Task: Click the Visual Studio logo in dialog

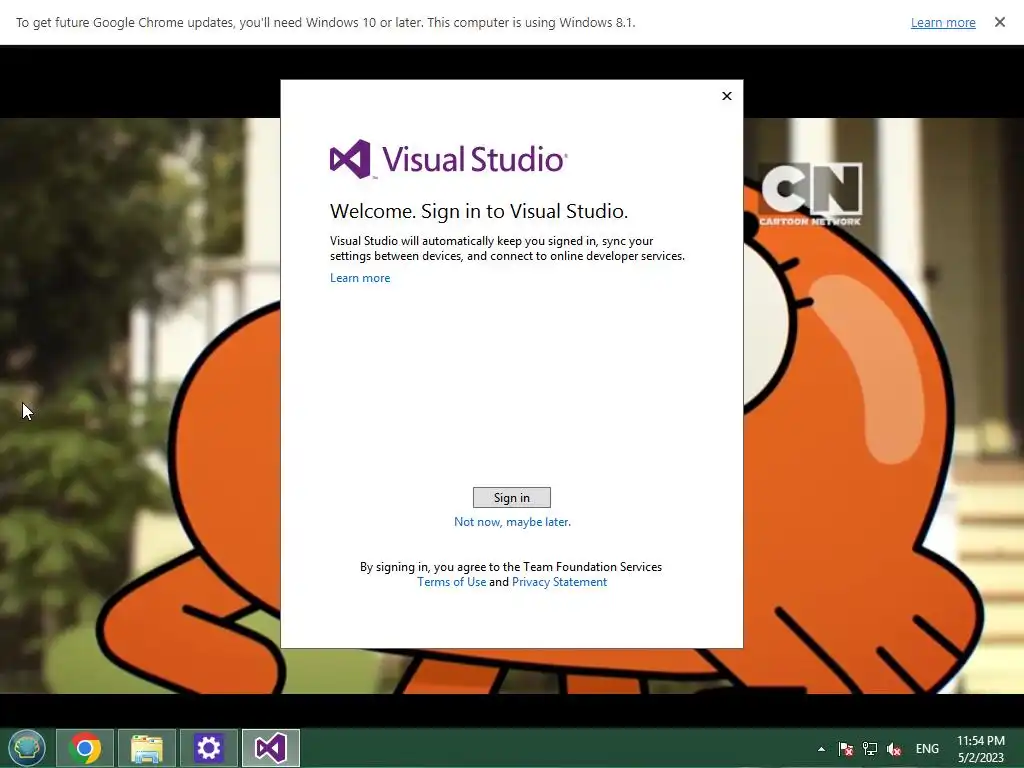Action: 449,159
